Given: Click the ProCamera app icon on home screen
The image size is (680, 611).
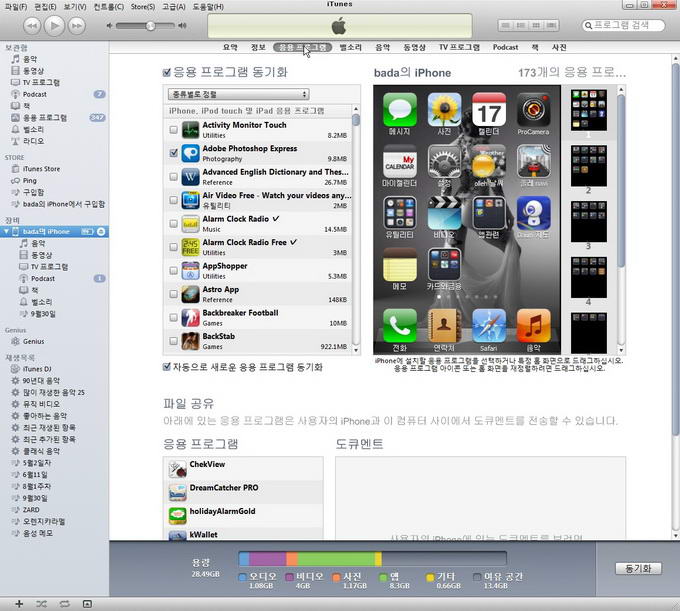Looking at the screenshot, I should pyautogui.click(x=533, y=110).
